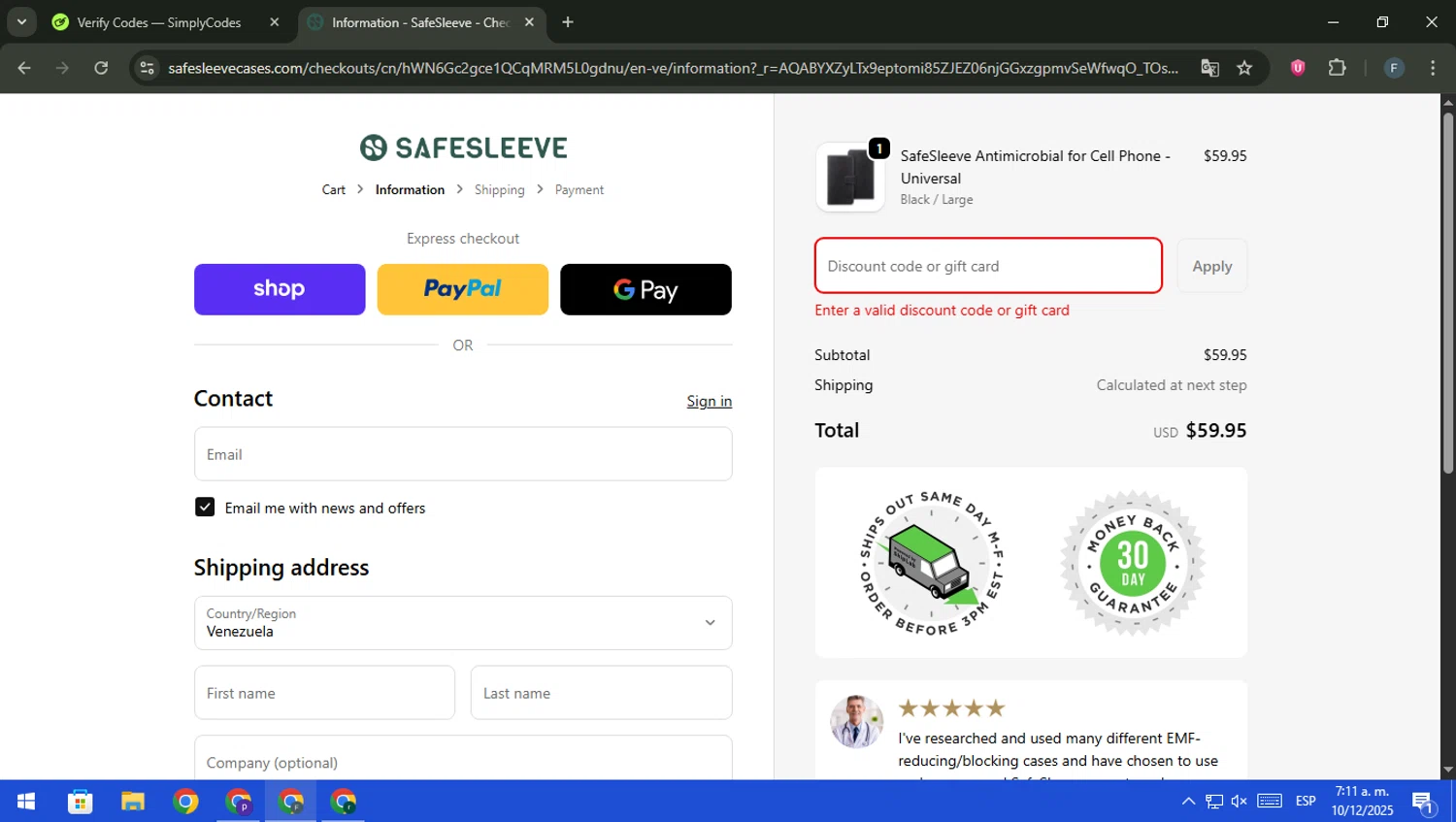
Task: Open the first Chrome taskbar icon
Action: coord(185,802)
